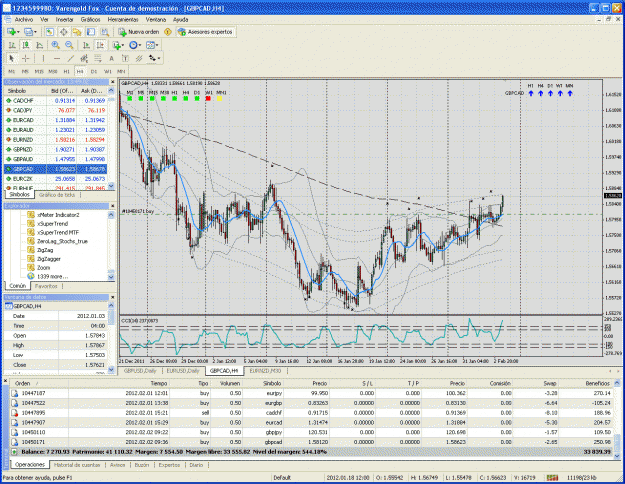Open the New Chart toolbar icon
Screen dimensions: 625x484
[12, 32]
